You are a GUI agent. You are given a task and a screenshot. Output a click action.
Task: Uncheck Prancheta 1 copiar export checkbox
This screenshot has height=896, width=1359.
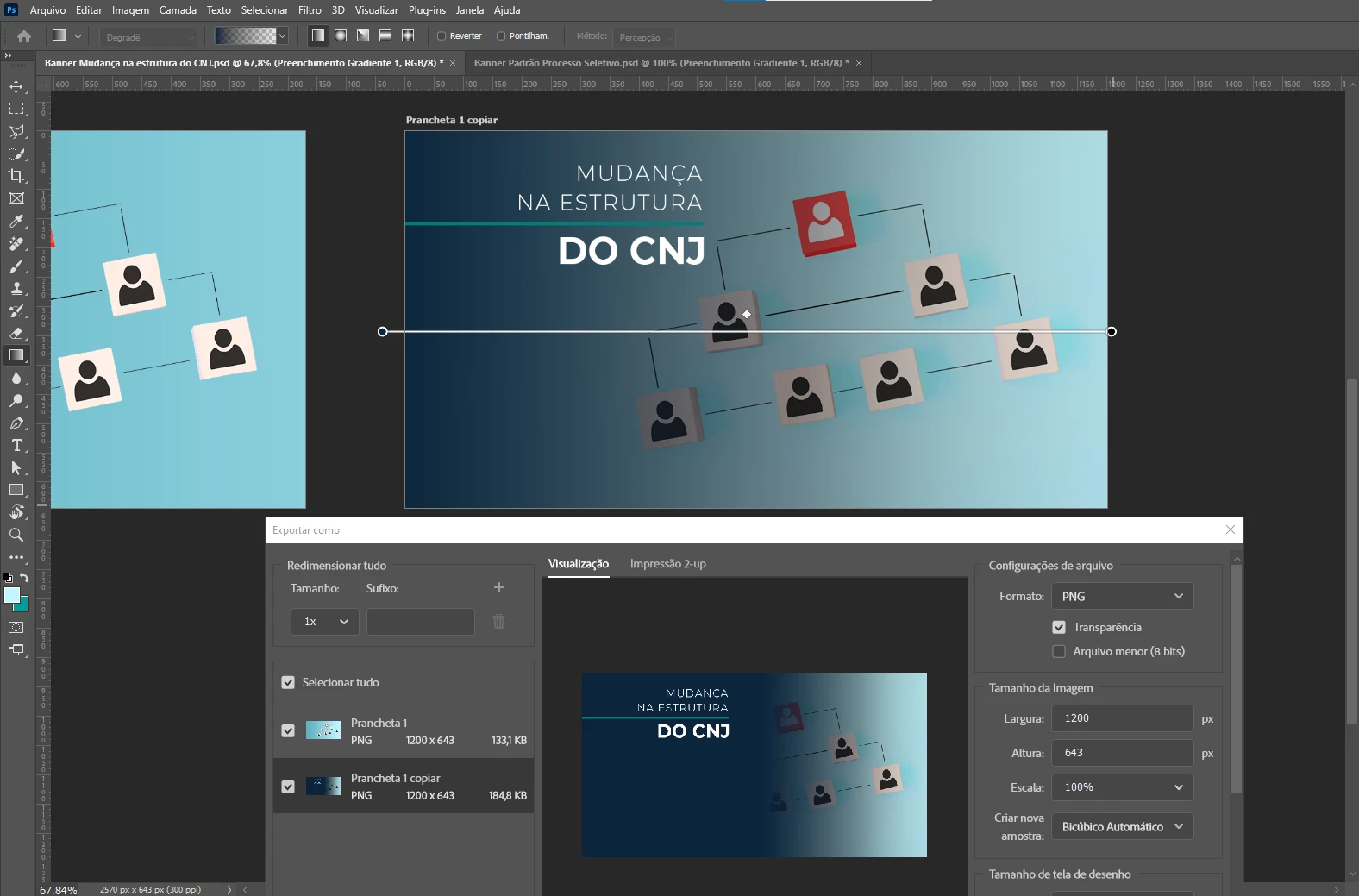pyautogui.click(x=288, y=786)
